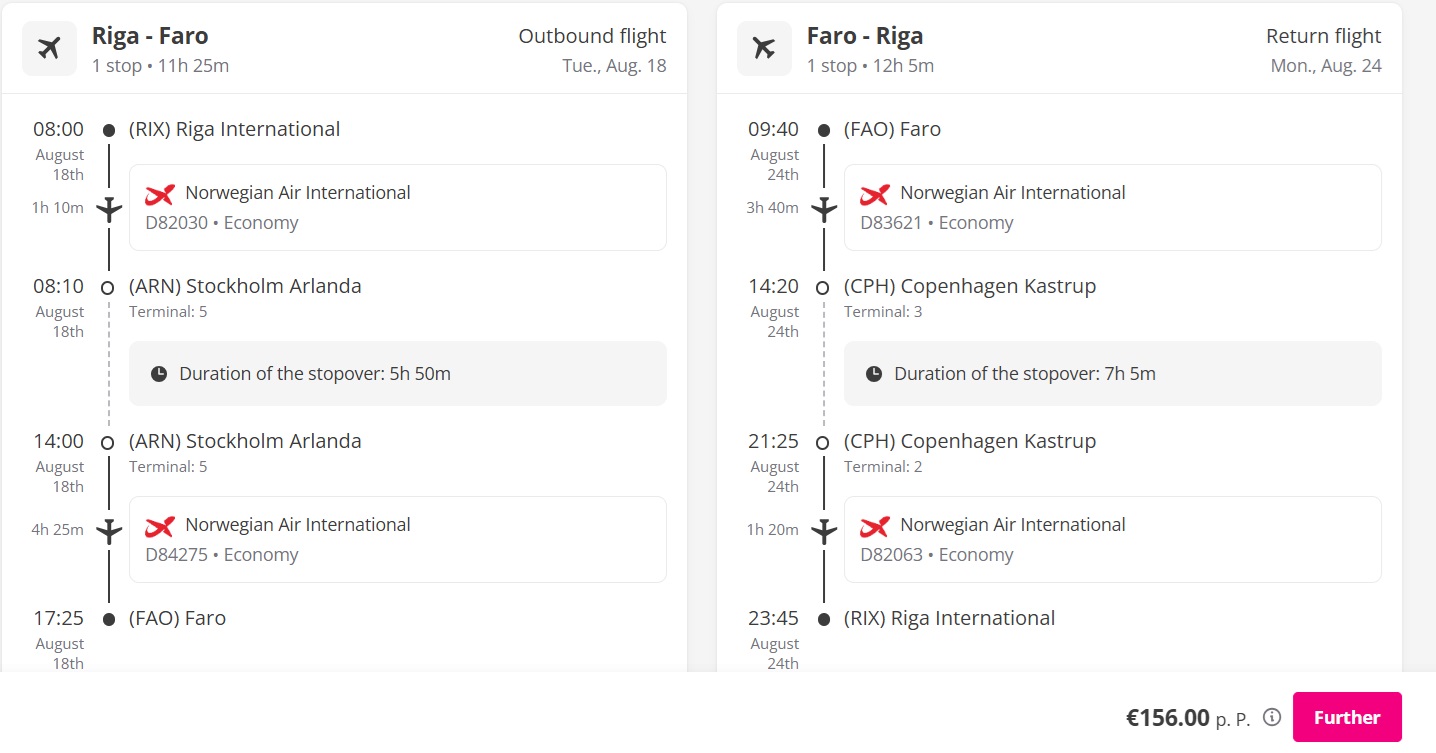Click Norwegian logo on flight D82030

(x=160, y=194)
